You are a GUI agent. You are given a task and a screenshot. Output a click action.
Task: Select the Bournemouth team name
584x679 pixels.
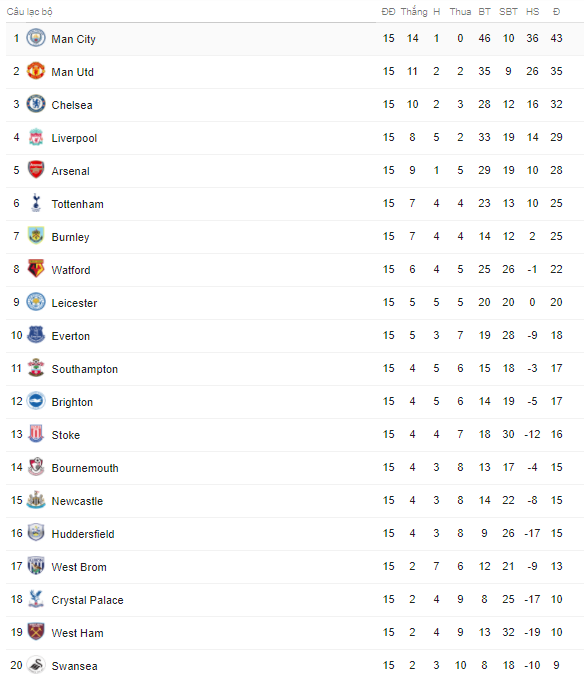[x=85, y=468]
